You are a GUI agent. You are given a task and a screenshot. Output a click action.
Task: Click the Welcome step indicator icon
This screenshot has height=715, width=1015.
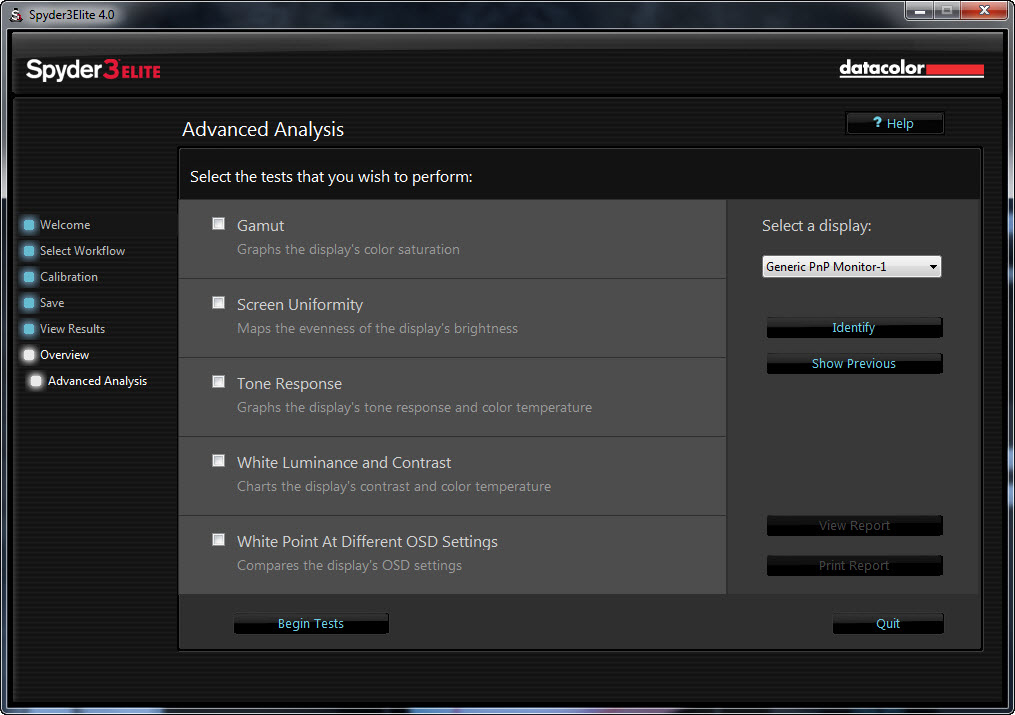[x=29, y=225]
